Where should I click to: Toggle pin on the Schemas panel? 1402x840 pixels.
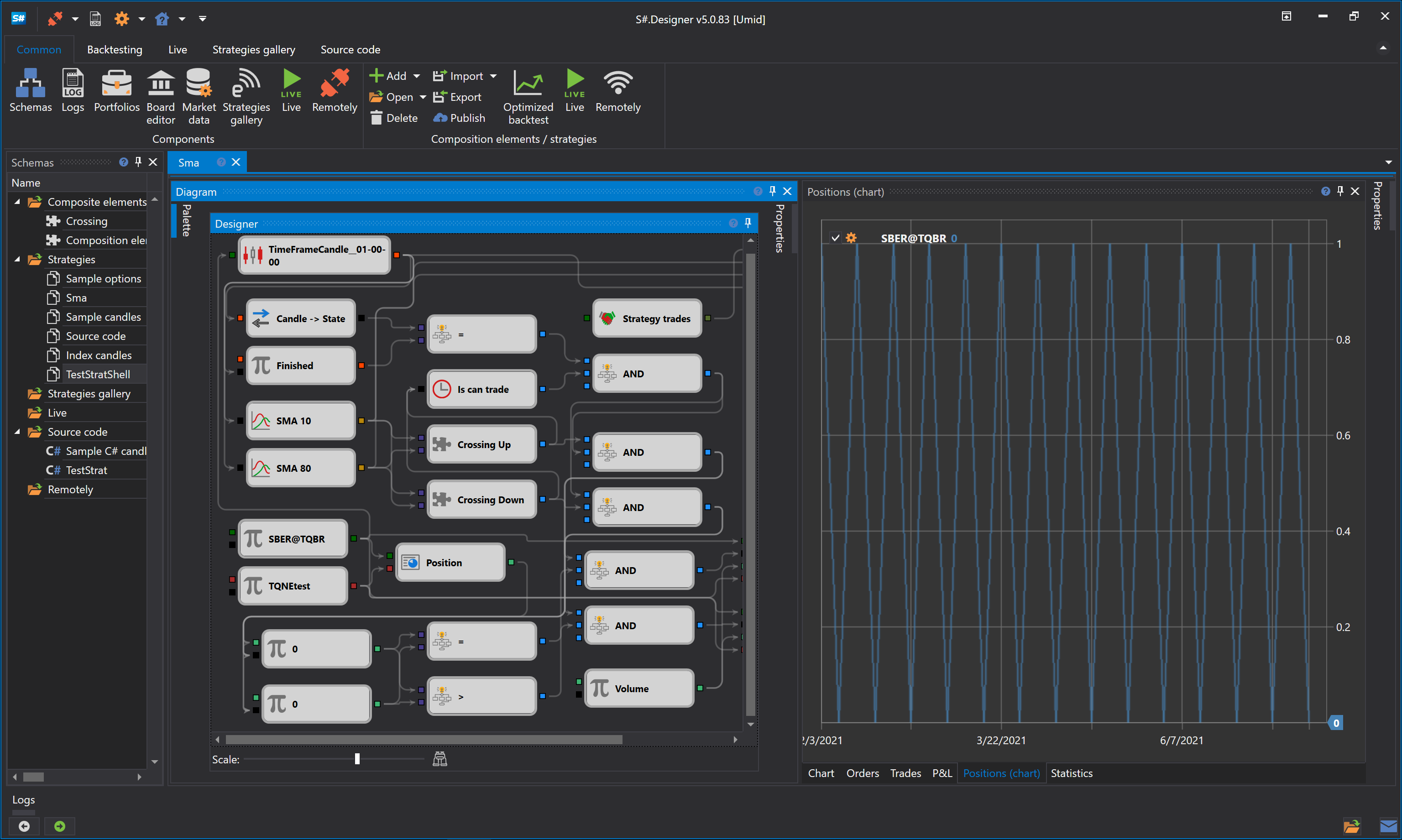coord(138,162)
